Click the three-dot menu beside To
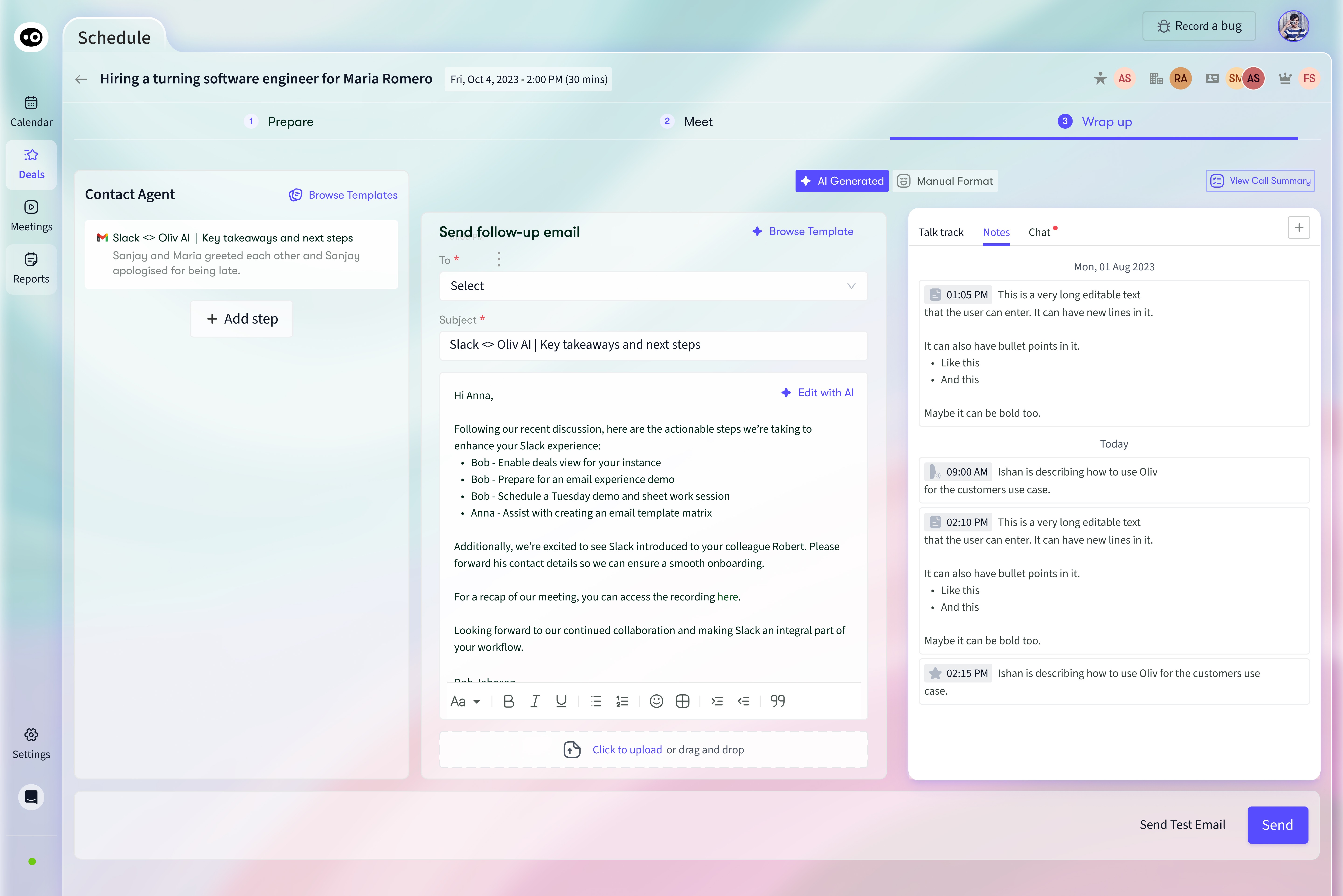 point(499,259)
